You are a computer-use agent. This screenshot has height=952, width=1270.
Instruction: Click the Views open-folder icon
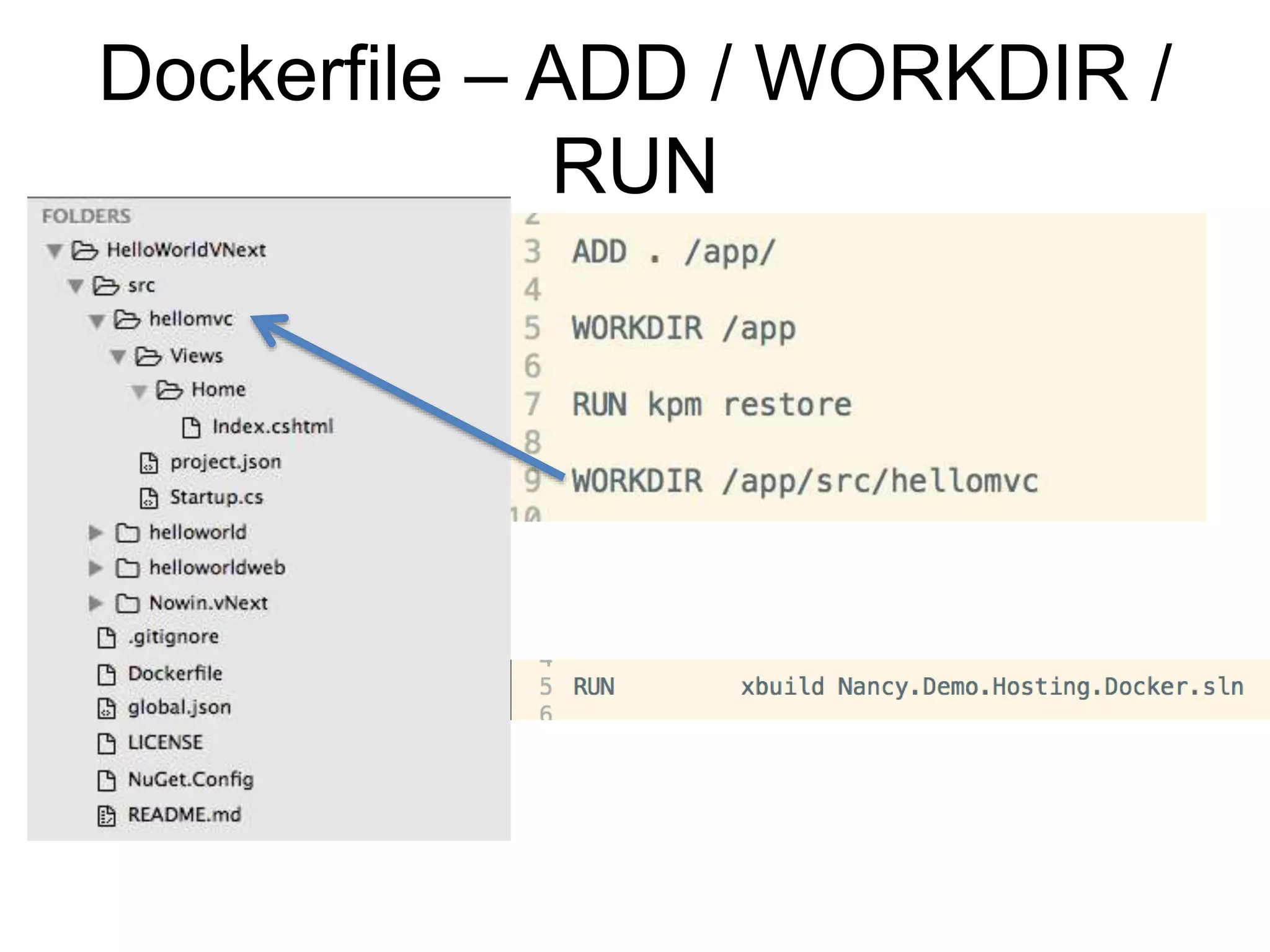click(x=148, y=356)
